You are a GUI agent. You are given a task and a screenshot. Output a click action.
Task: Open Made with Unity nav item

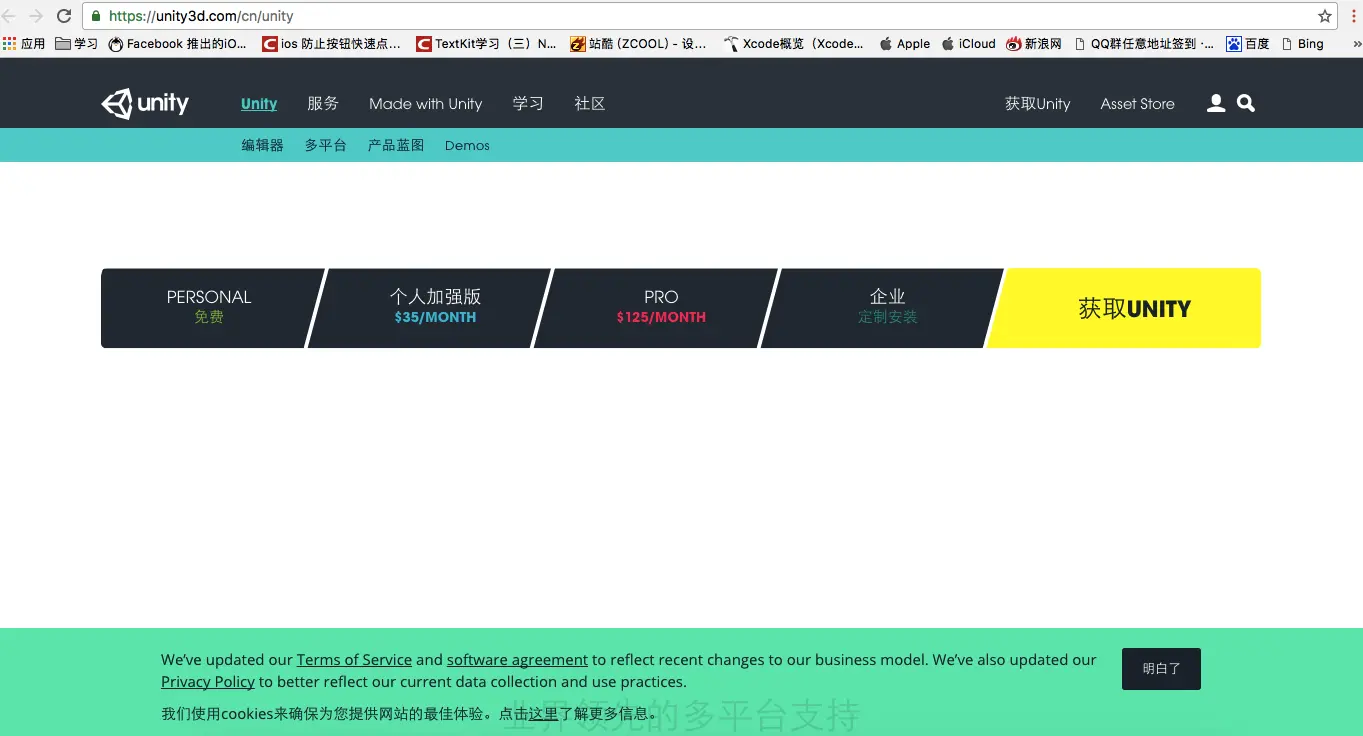tap(425, 103)
